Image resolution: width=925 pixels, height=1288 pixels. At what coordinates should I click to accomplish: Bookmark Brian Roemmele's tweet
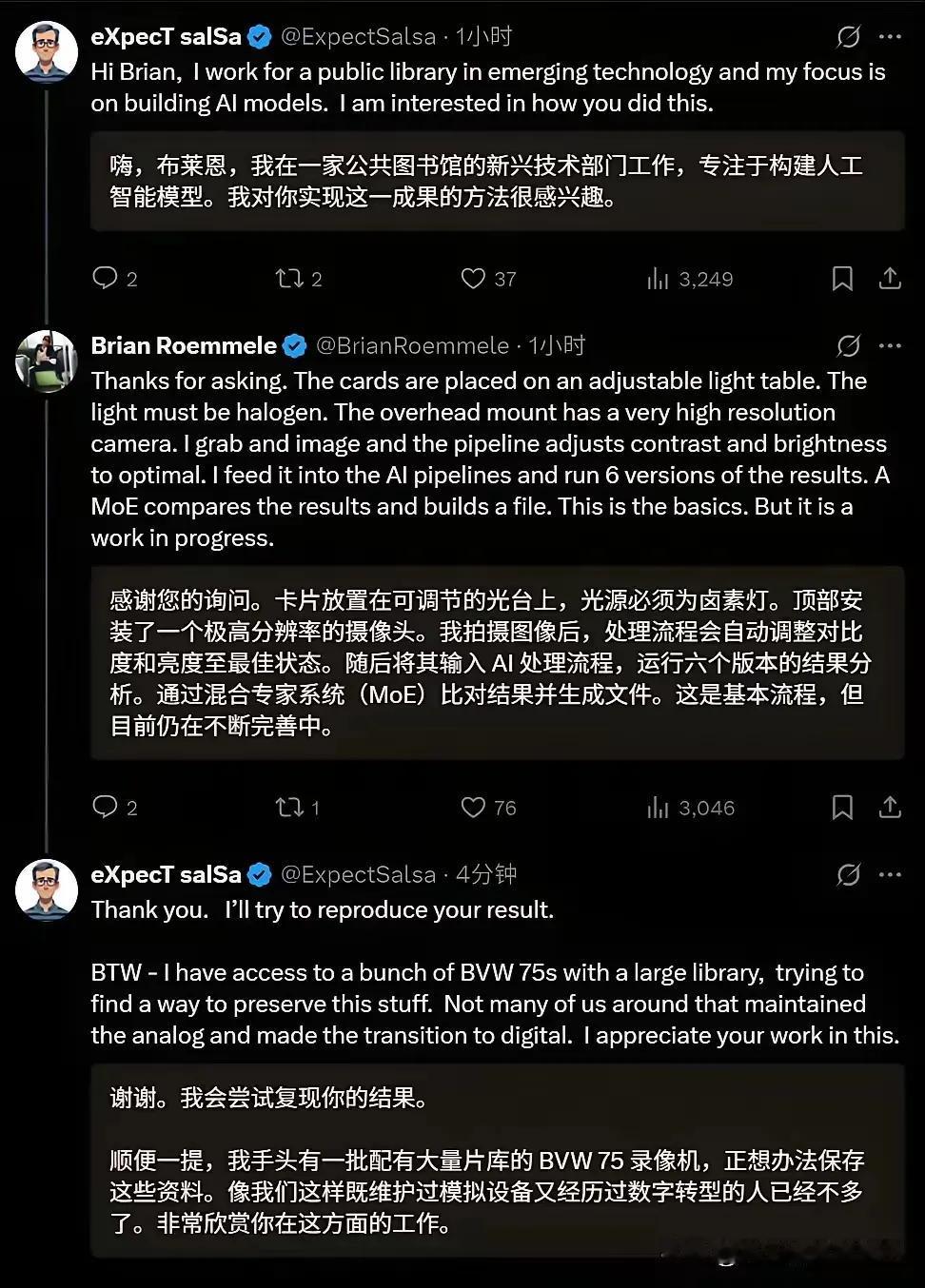pos(842,807)
